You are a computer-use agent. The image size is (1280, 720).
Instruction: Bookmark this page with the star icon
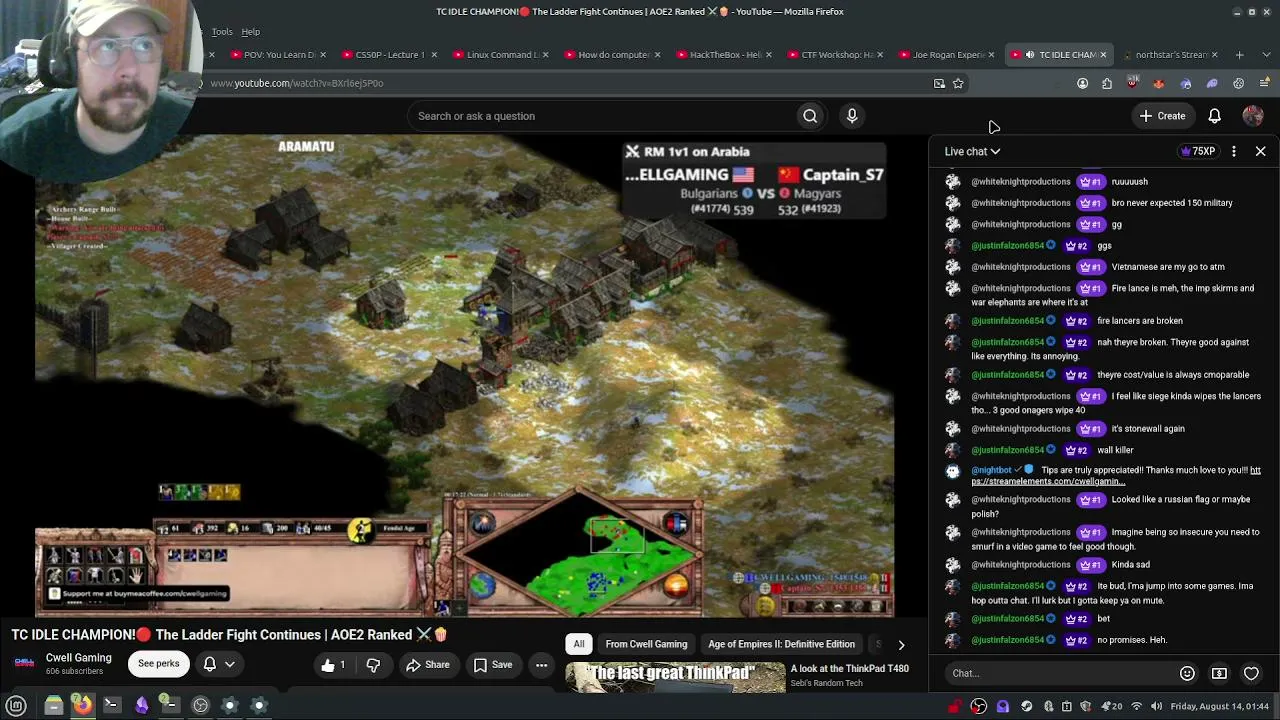[x=958, y=83]
